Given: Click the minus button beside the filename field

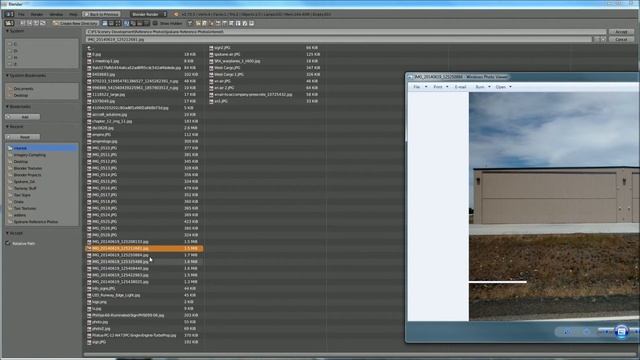Looking at the screenshot, I should pos(596,39).
